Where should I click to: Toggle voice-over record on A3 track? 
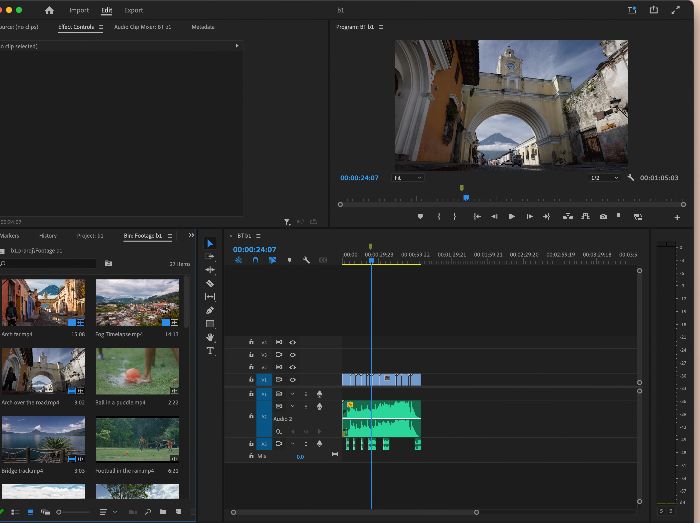pyautogui.click(x=319, y=444)
